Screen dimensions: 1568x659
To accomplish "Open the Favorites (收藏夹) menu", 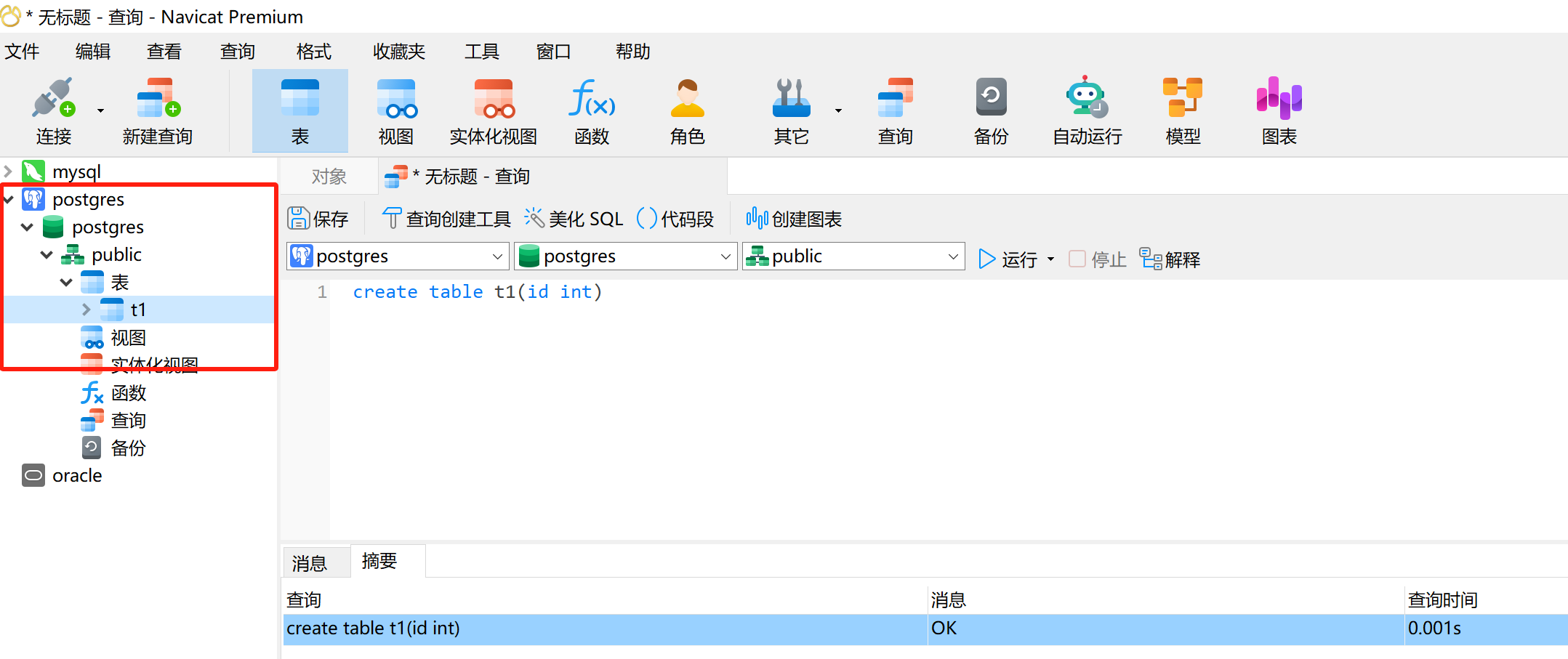I will tap(399, 52).
